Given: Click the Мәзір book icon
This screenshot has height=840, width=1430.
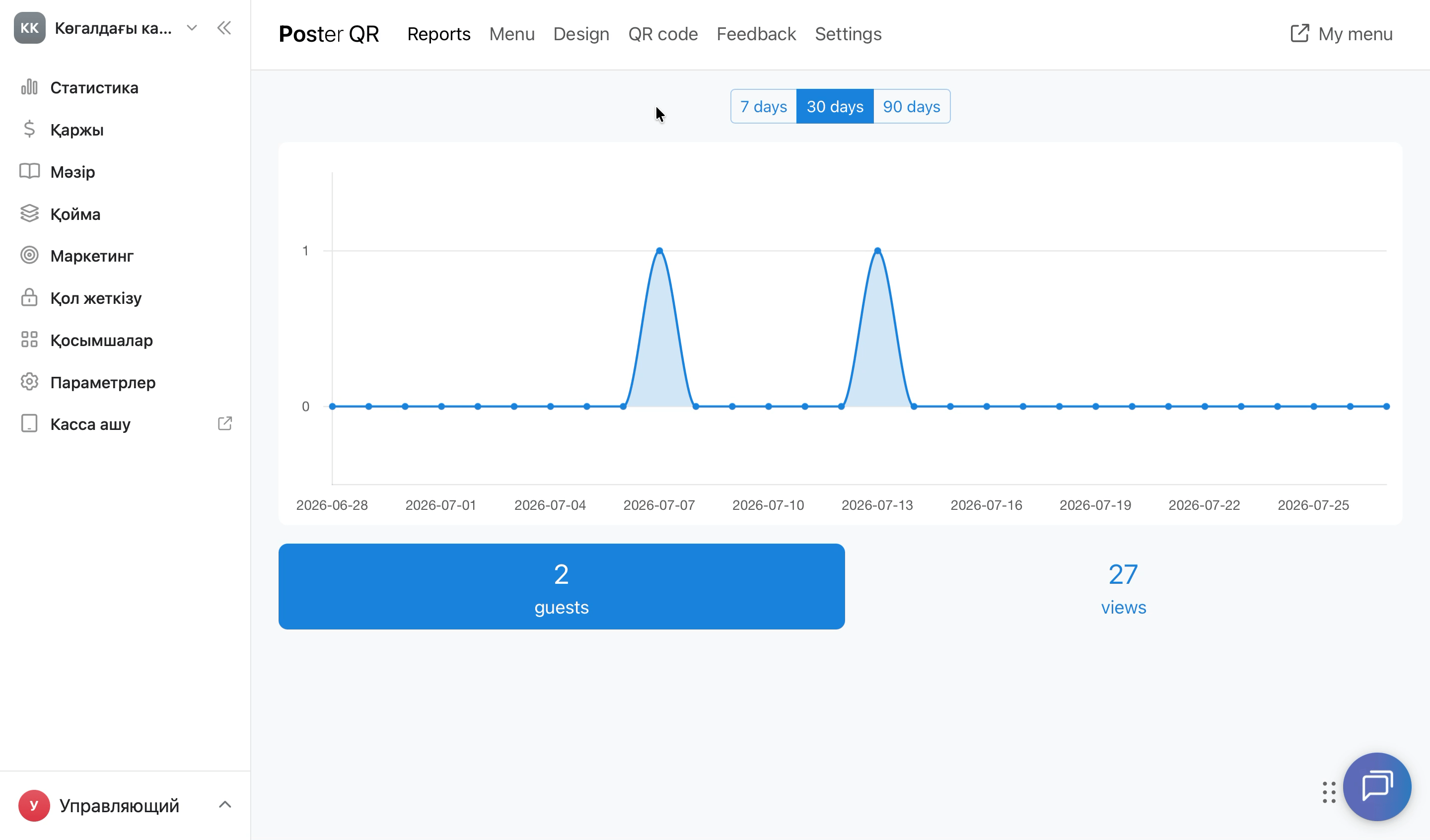Looking at the screenshot, I should pos(29,171).
